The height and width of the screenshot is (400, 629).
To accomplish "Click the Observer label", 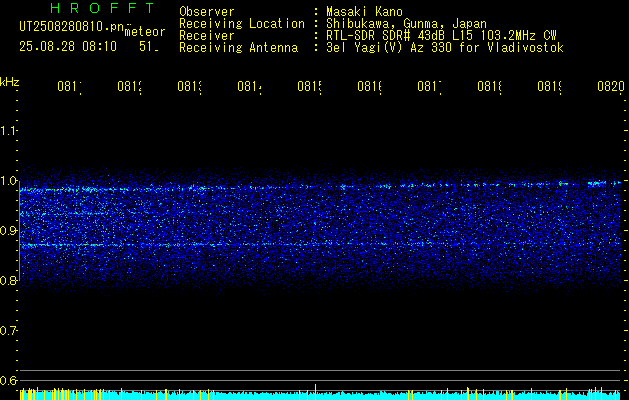I will (207, 11).
